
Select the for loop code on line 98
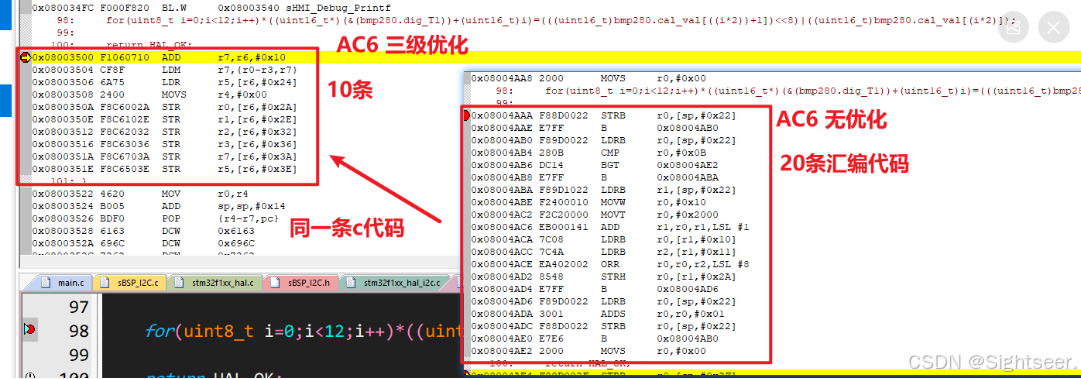pos(303,331)
